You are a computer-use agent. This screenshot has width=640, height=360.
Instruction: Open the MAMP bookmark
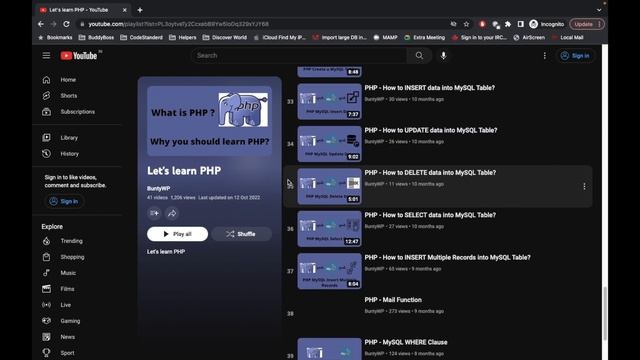(x=386, y=38)
